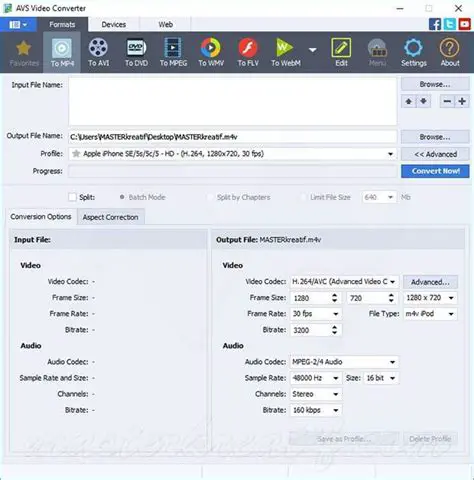Adjust the frame height 720 stepper
Screen dimensions: 474x480
[391, 298]
